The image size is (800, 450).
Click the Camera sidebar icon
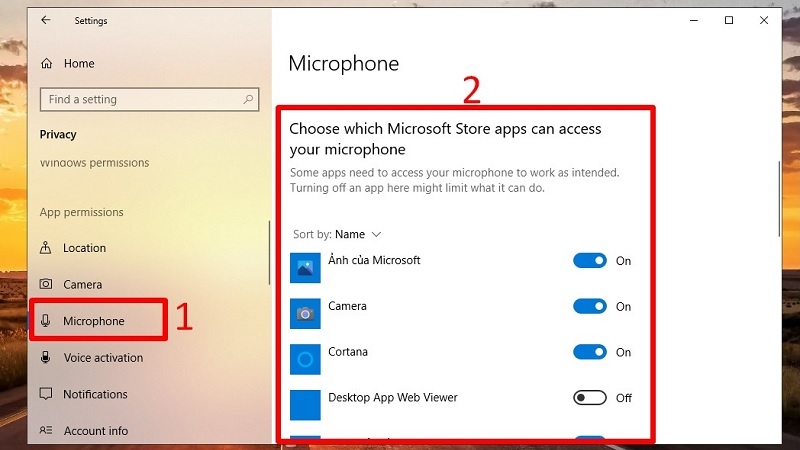tap(46, 284)
